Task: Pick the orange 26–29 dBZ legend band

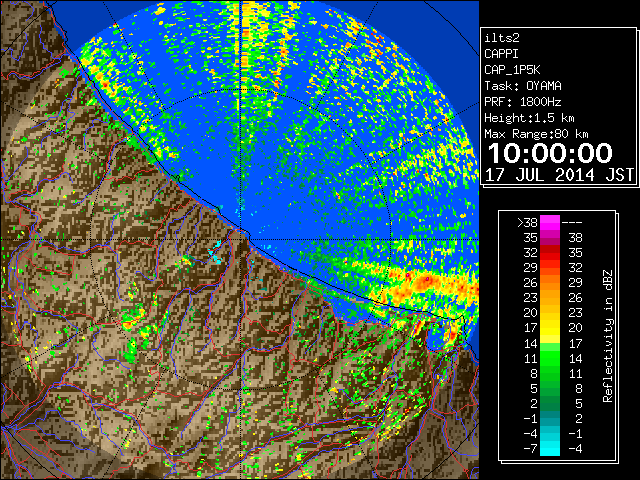Action: coord(550,282)
